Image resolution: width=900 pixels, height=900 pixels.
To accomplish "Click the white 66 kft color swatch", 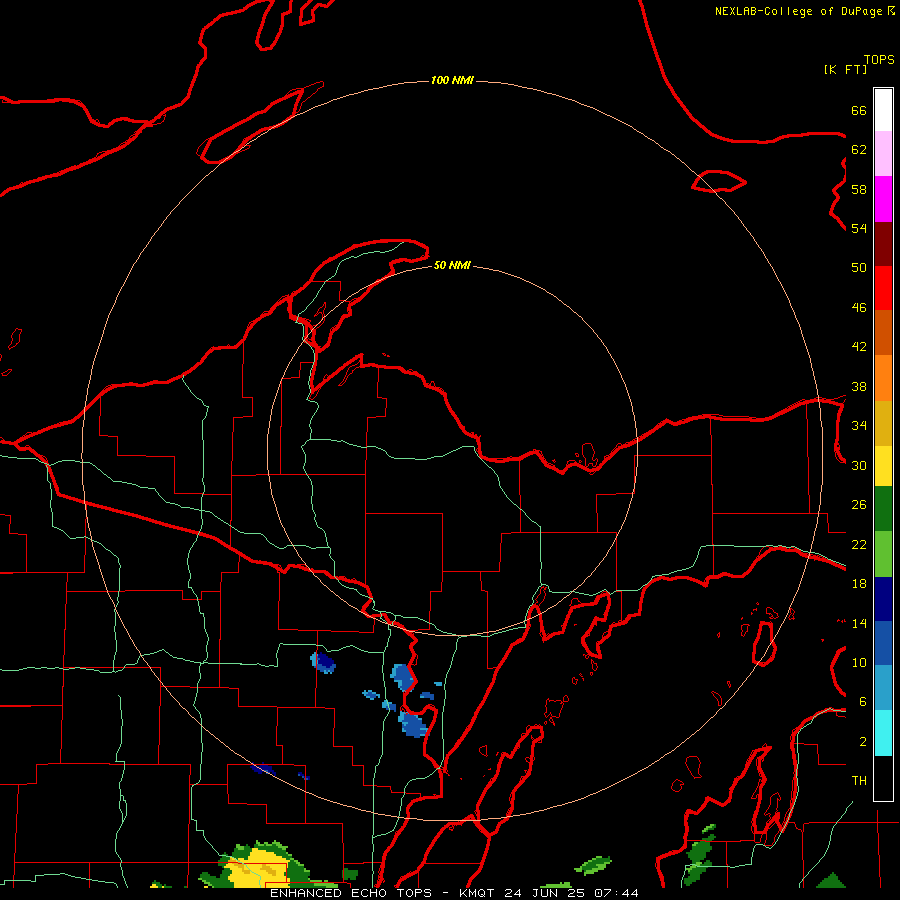I will 883,110.
